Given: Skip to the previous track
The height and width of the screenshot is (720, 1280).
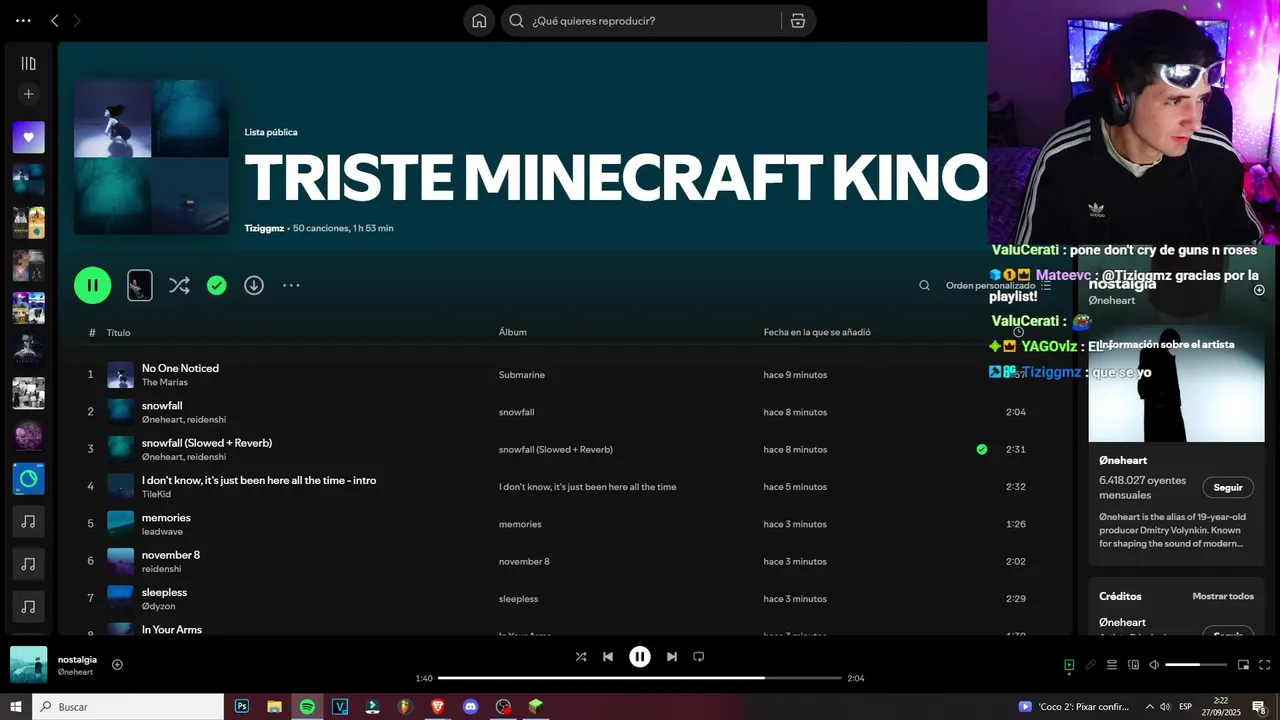Looking at the screenshot, I should 608,657.
